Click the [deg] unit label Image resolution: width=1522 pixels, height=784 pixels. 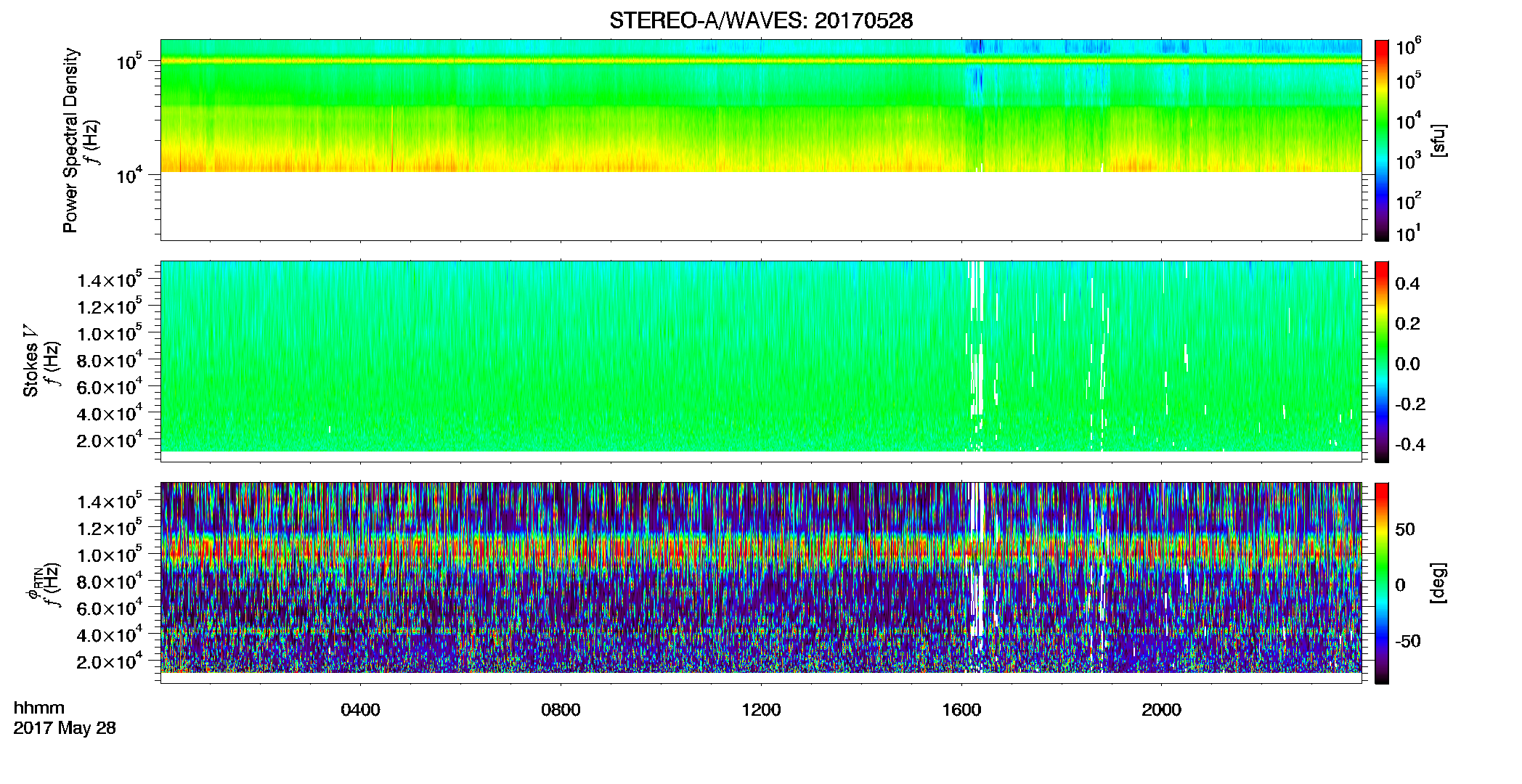click(x=1438, y=583)
